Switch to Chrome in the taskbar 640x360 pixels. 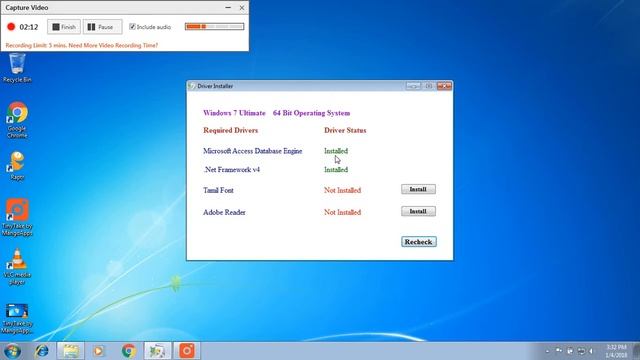click(129, 351)
